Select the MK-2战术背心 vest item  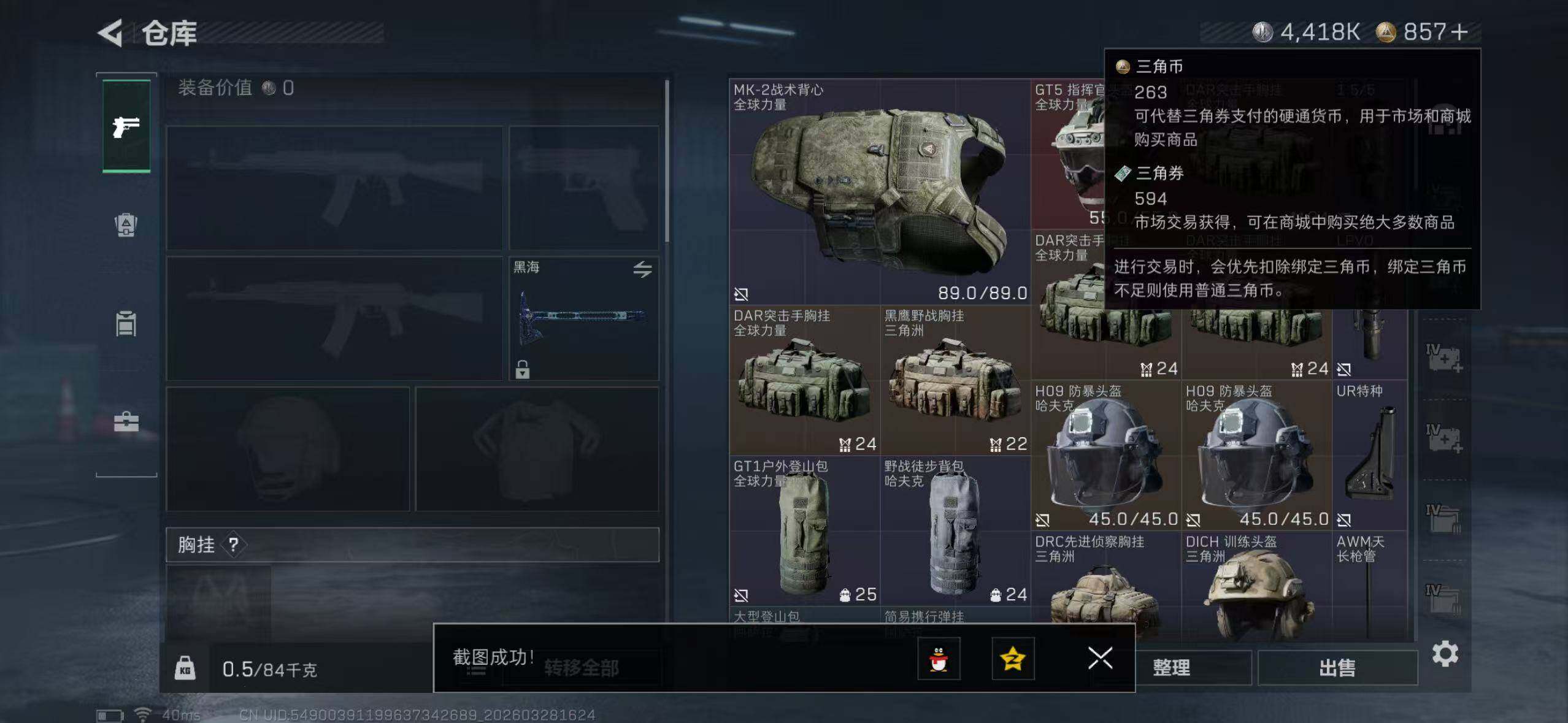(880, 192)
